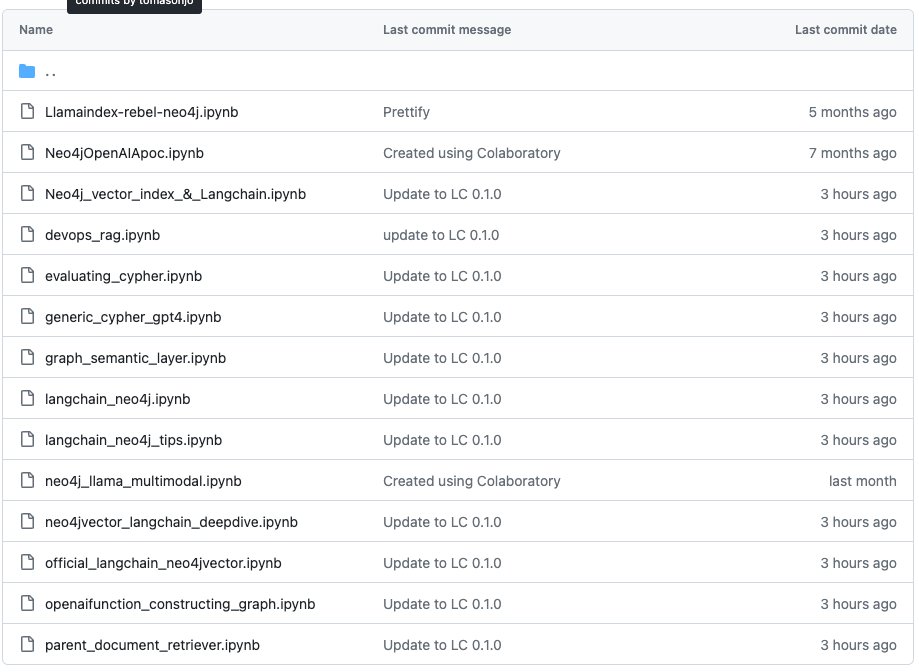Open evaluating_cypher.ipynb file
Viewport: 919px width, 672px height.
point(123,276)
